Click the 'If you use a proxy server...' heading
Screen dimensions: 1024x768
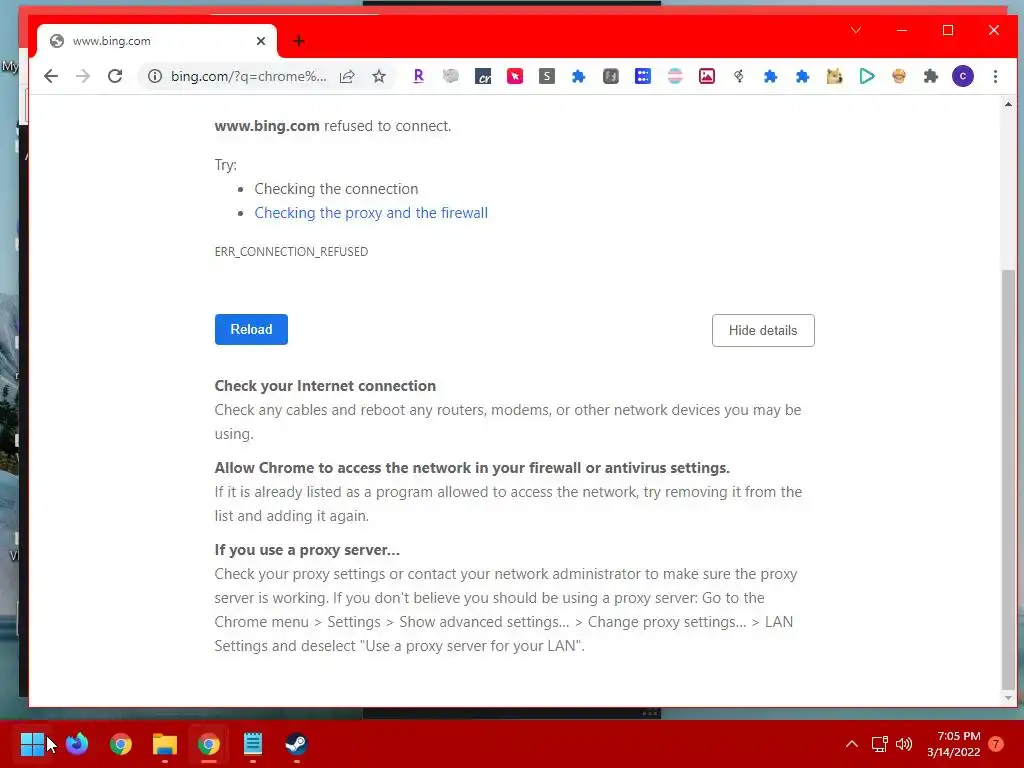coord(307,550)
